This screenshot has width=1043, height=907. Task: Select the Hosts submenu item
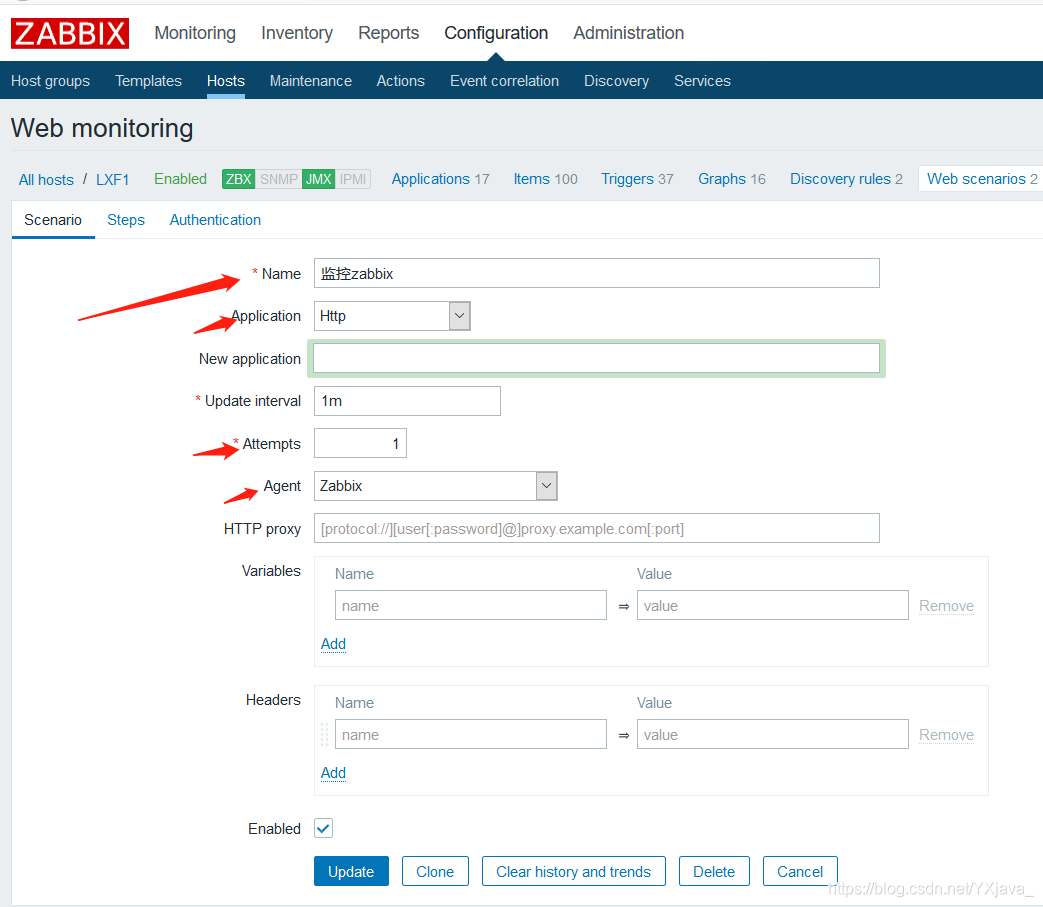click(225, 80)
